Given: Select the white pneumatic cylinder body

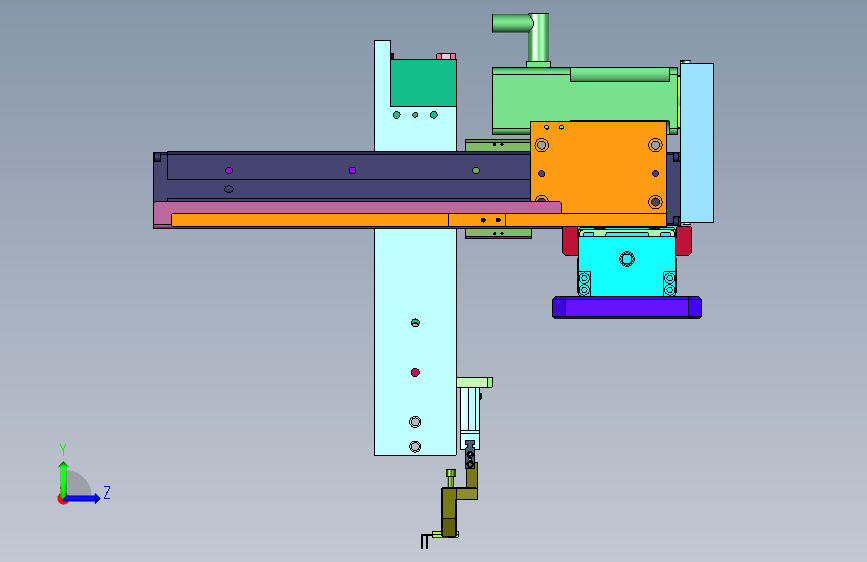Looking at the screenshot, I should (x=469, y=418).
